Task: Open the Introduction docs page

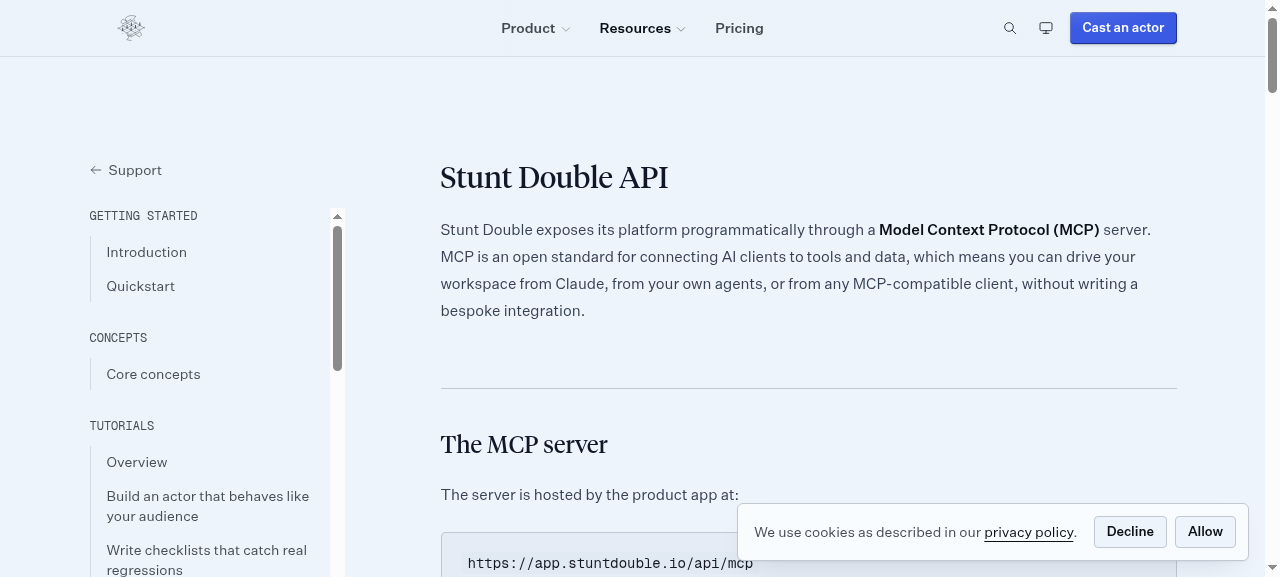Action: pos(147,252)
